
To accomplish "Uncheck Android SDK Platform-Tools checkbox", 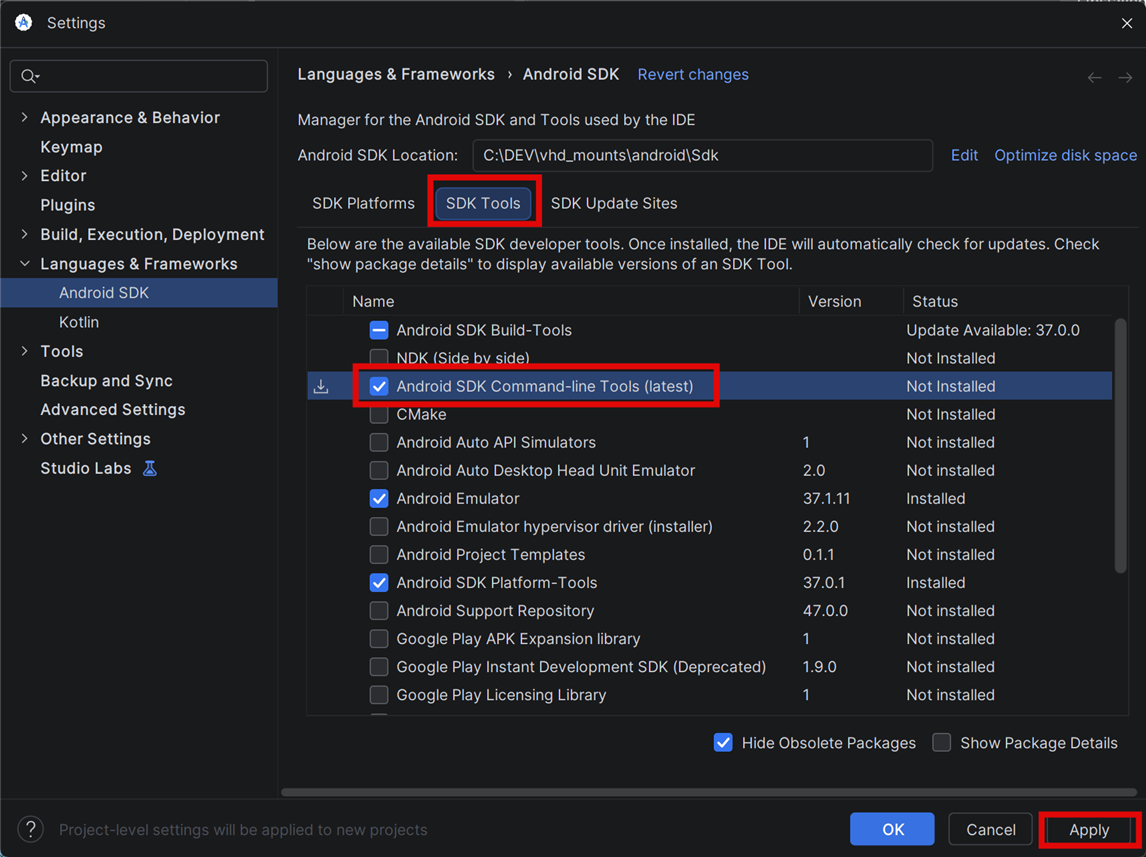I will click(379, 583).
